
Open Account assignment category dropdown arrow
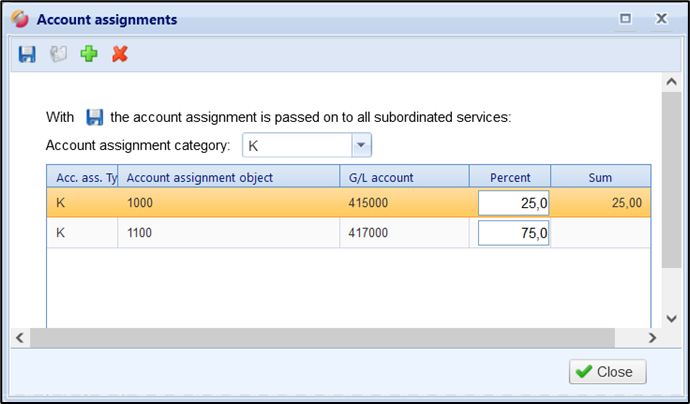click(361, 146)
